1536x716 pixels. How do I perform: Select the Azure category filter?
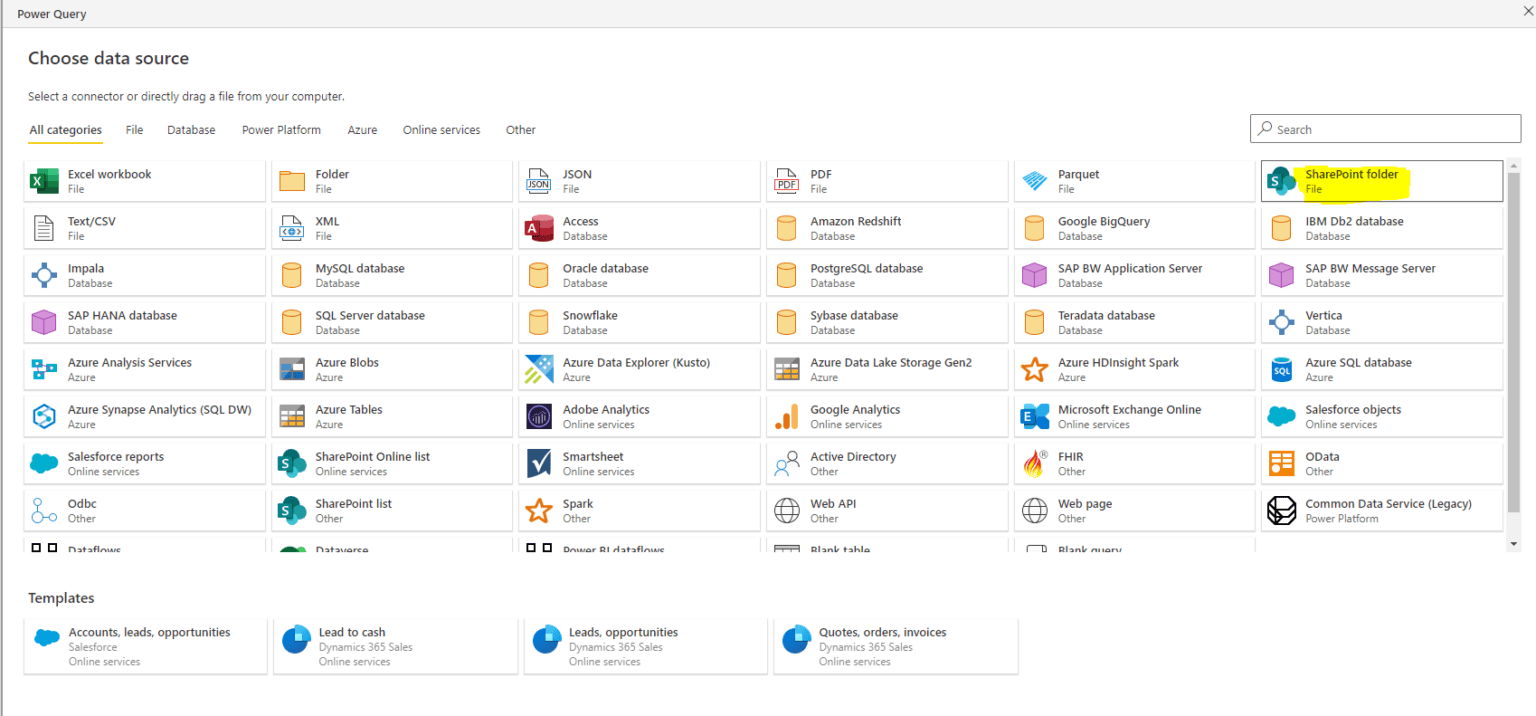click(362, 129)
